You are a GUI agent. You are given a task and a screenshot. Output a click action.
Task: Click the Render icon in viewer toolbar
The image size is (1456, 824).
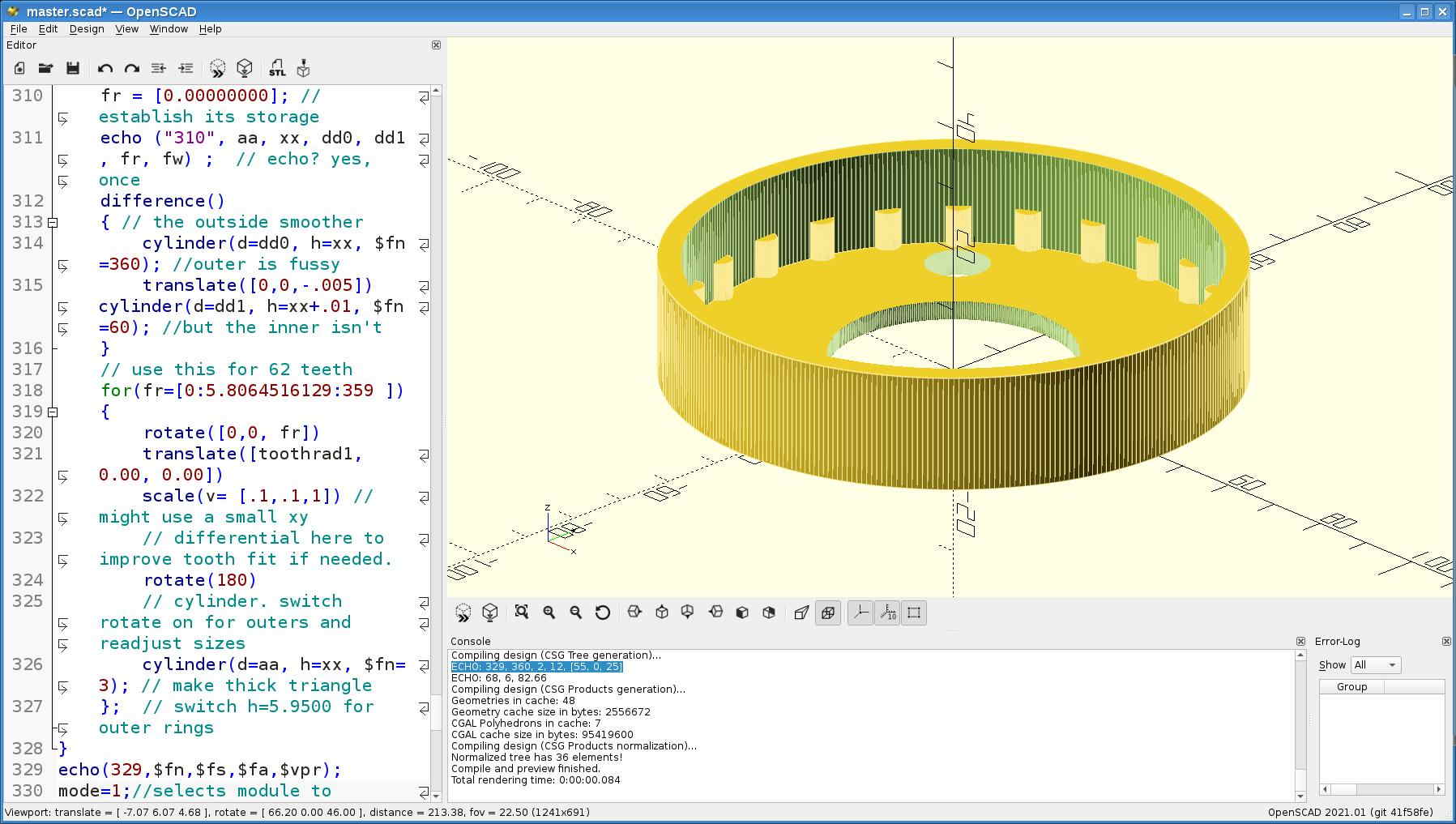point(489,613)
